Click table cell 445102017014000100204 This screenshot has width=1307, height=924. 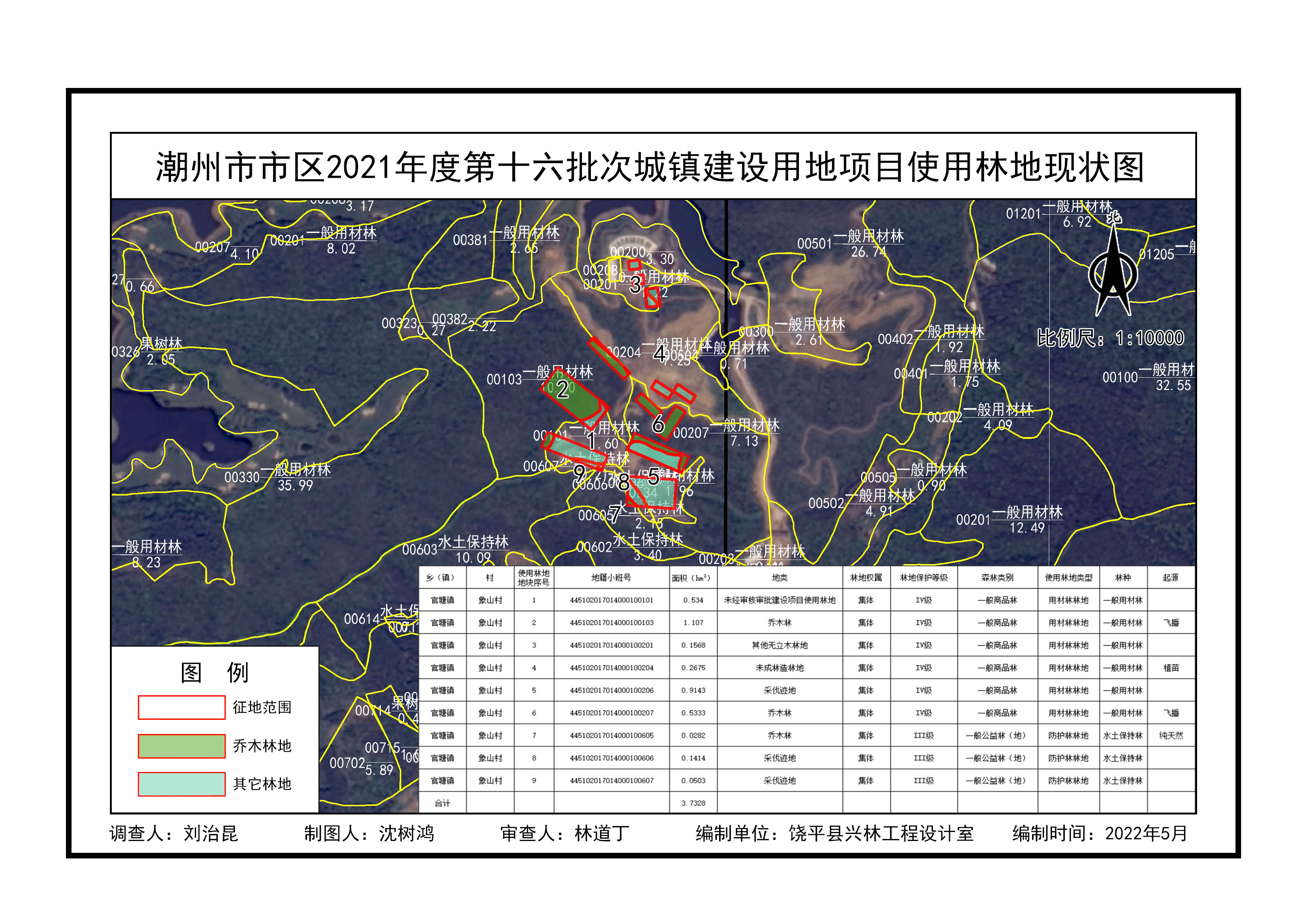tap(611, 668)
